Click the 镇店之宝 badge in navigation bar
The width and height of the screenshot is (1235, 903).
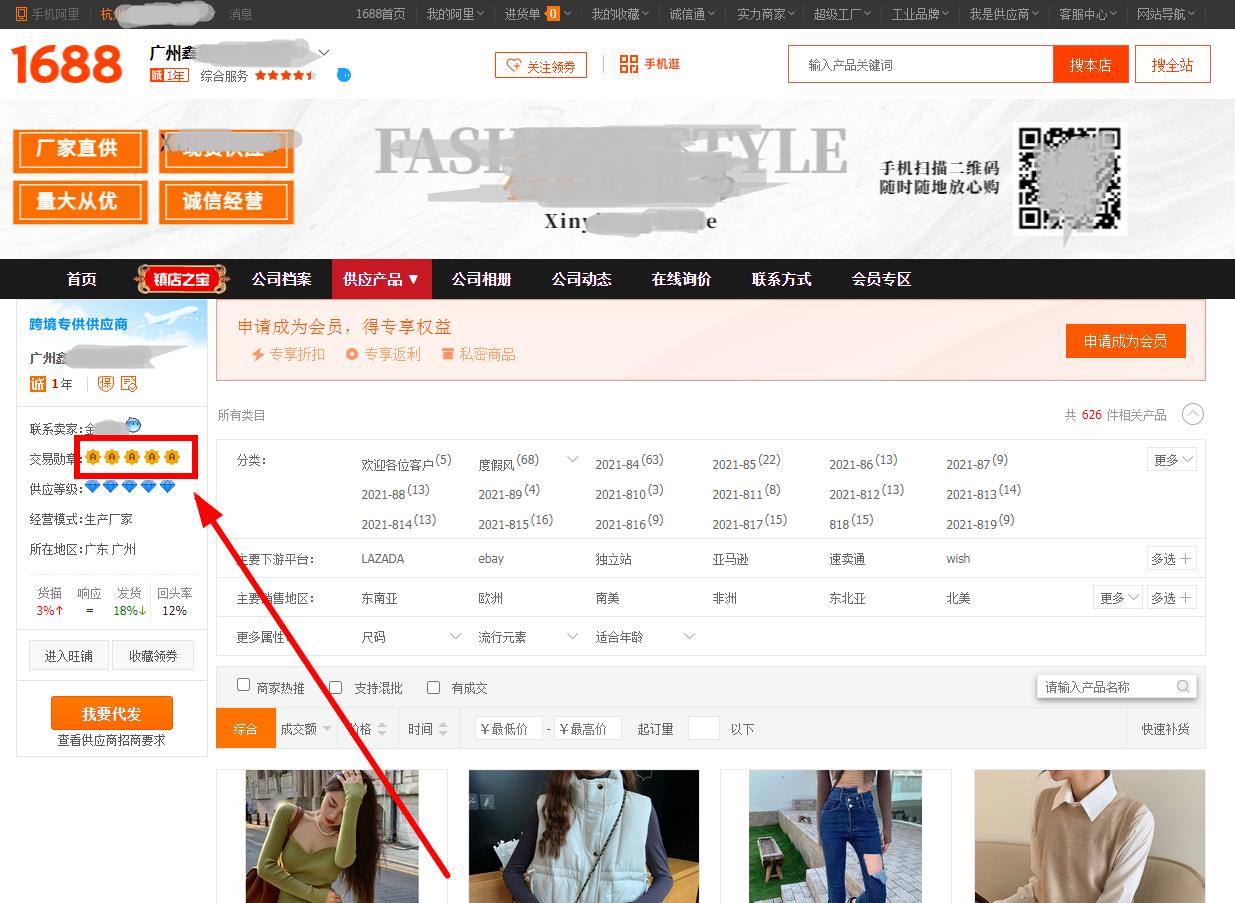181,279
